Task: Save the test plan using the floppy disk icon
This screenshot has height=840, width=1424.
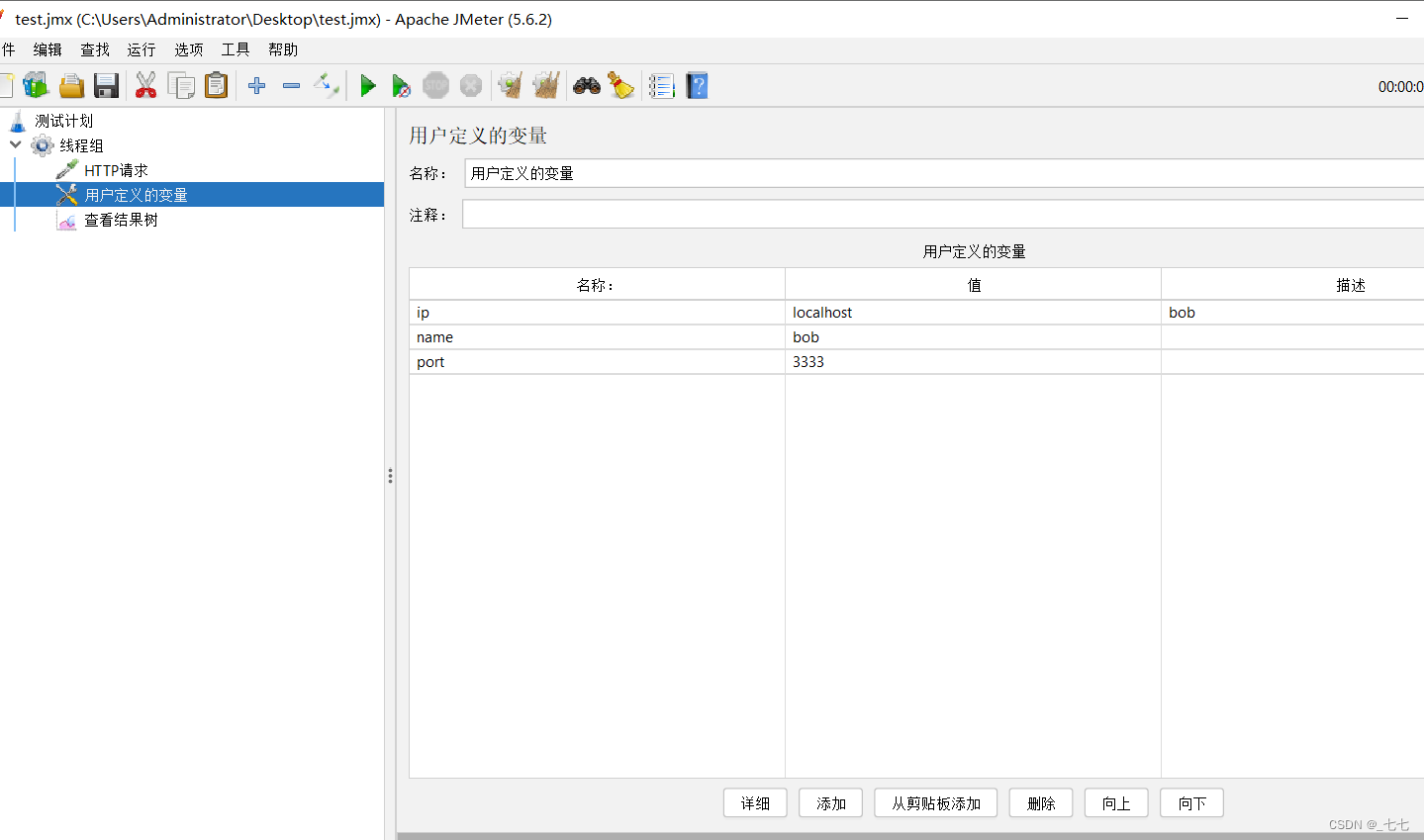Action: [x=106, y=86]
